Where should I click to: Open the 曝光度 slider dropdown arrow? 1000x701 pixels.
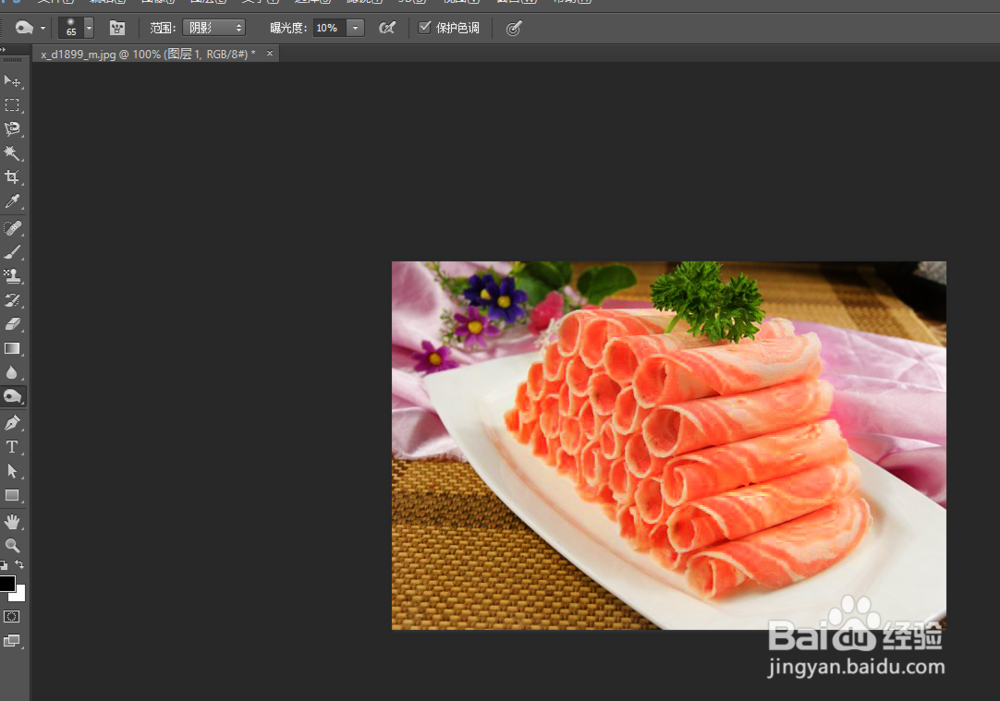click(355, 28)
